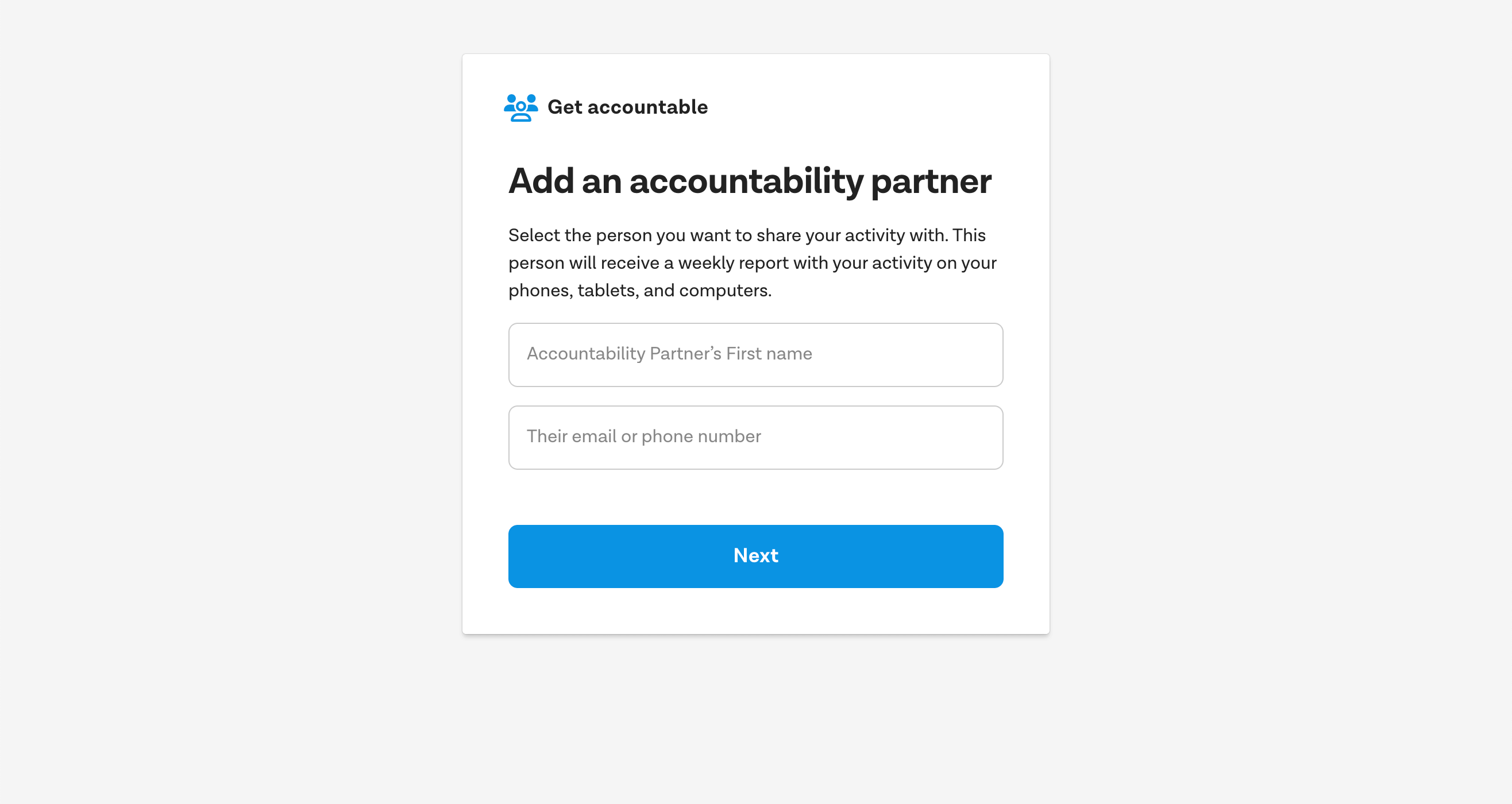Select the Their email or phone number field
This screenshot has width=1512, height=804.
click(755, 437)
